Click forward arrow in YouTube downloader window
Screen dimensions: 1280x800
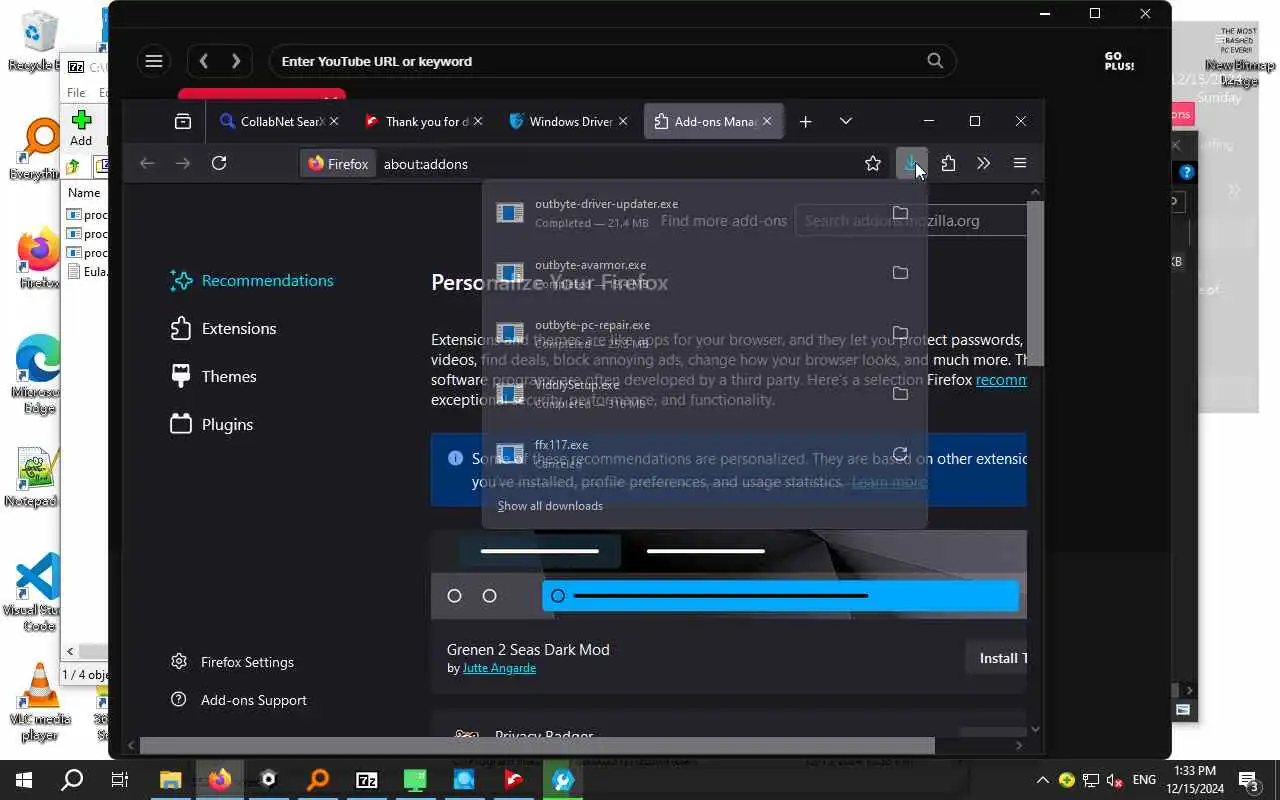pyautogui.click(x=236, y=61)
